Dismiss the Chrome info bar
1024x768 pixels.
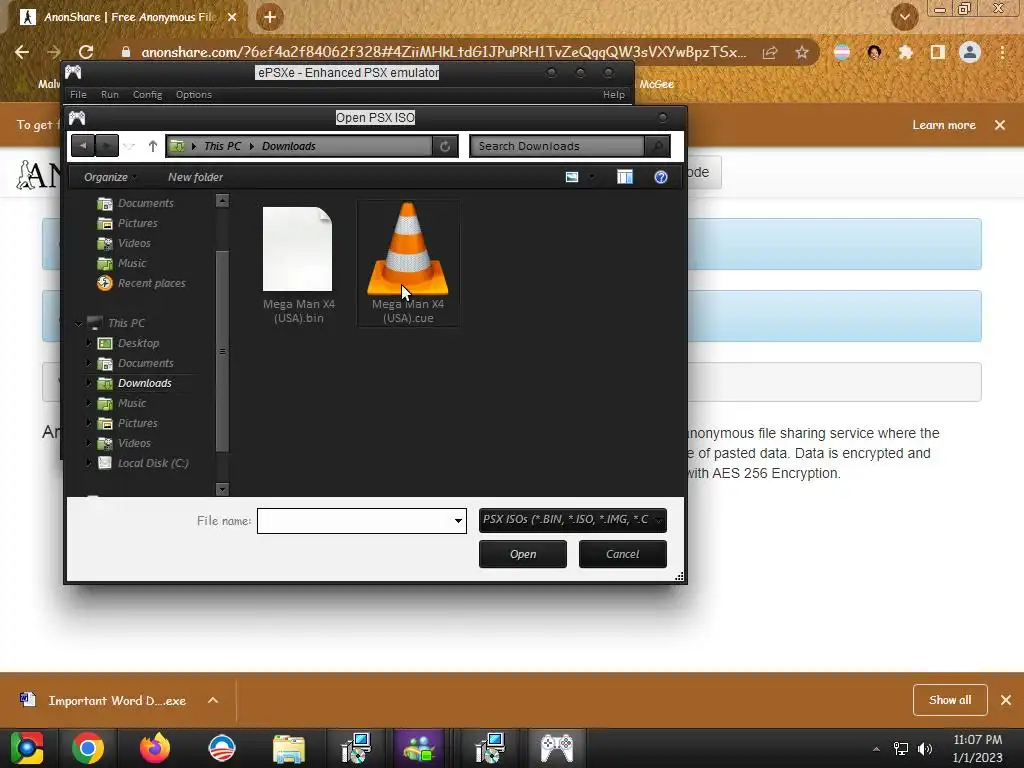[1000, 125]
